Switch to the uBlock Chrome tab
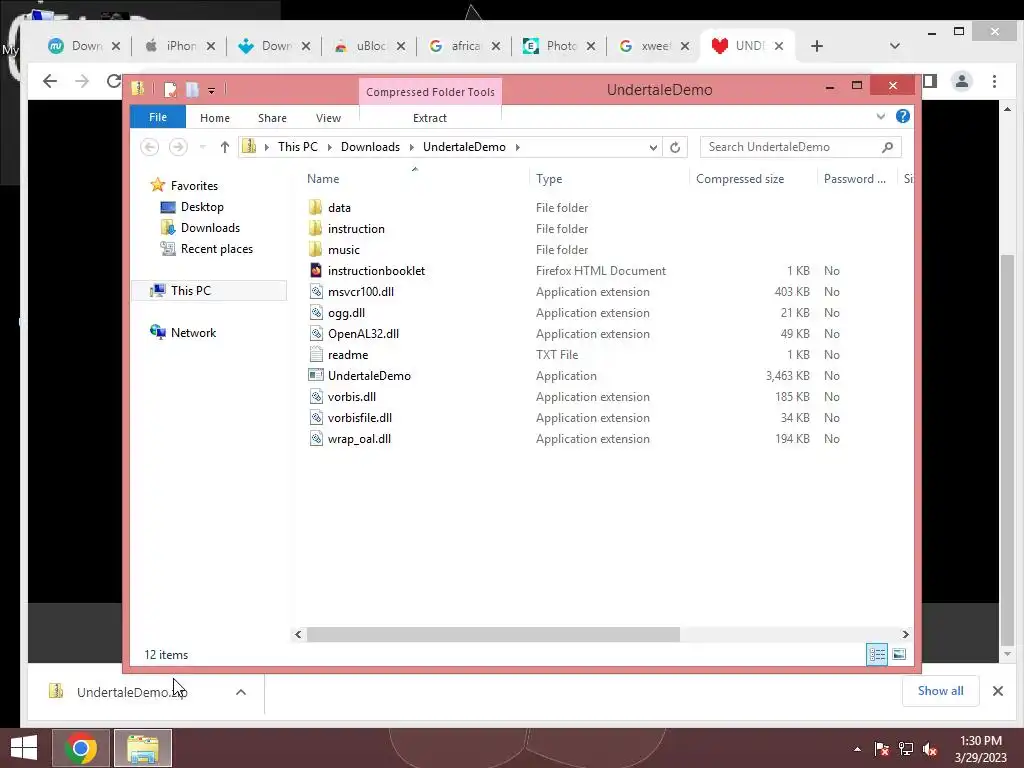Screen dimensions: 1024x768 (369, 46)
